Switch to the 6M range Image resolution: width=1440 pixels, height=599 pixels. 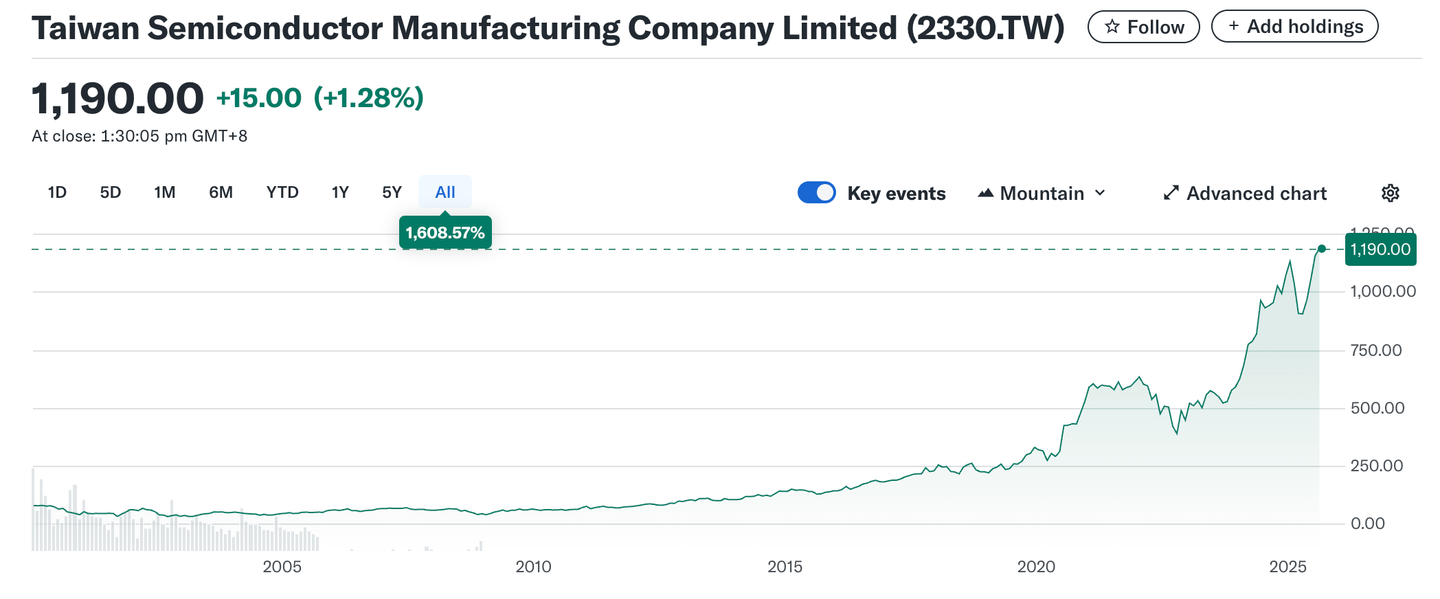(221, 192)
